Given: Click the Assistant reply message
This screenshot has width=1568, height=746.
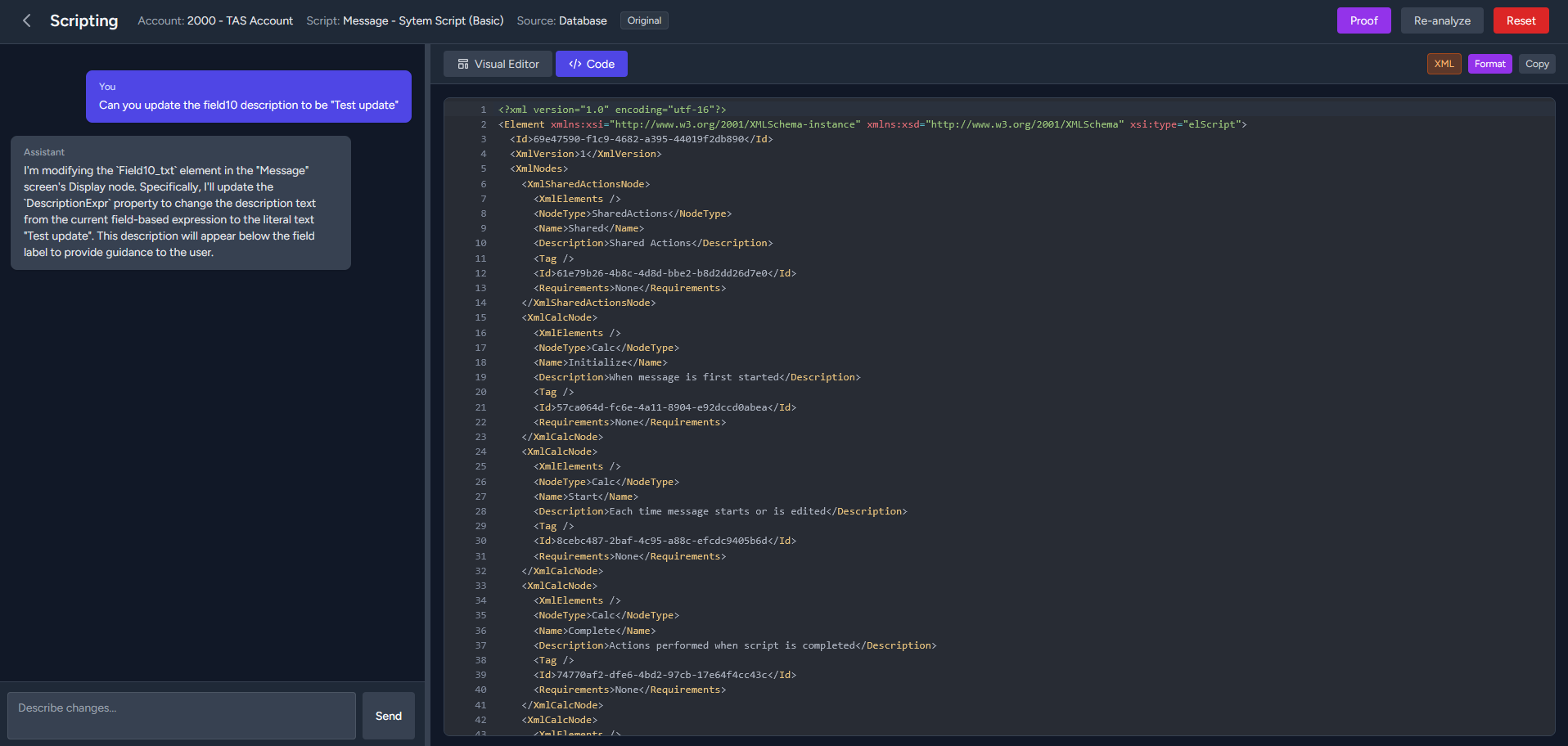Looking at the screenshot, I should tap(180, 203).
